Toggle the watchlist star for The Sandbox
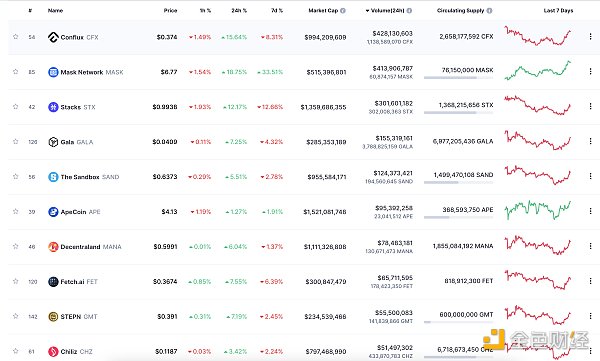Image resolution: width=600 pixels, height=361 pixels. [x=15, y=176]
